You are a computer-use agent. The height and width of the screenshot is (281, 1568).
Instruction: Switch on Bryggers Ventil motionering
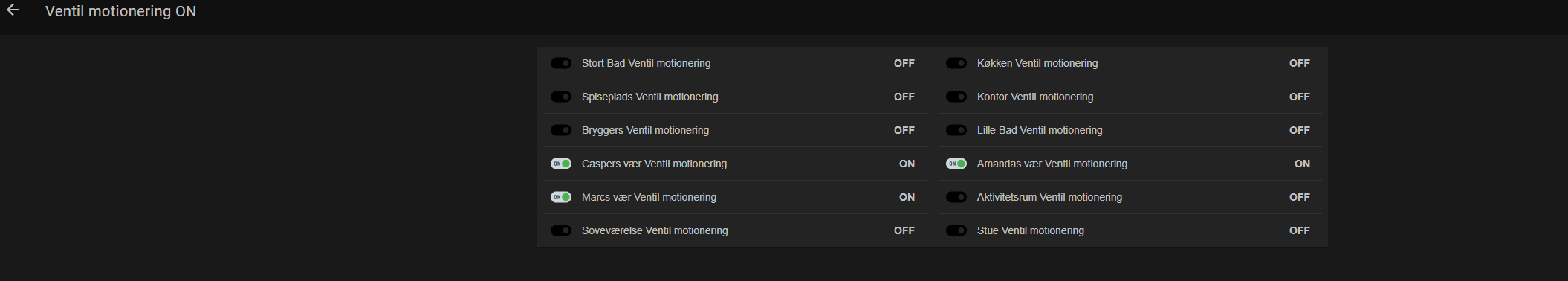(561, 130)
